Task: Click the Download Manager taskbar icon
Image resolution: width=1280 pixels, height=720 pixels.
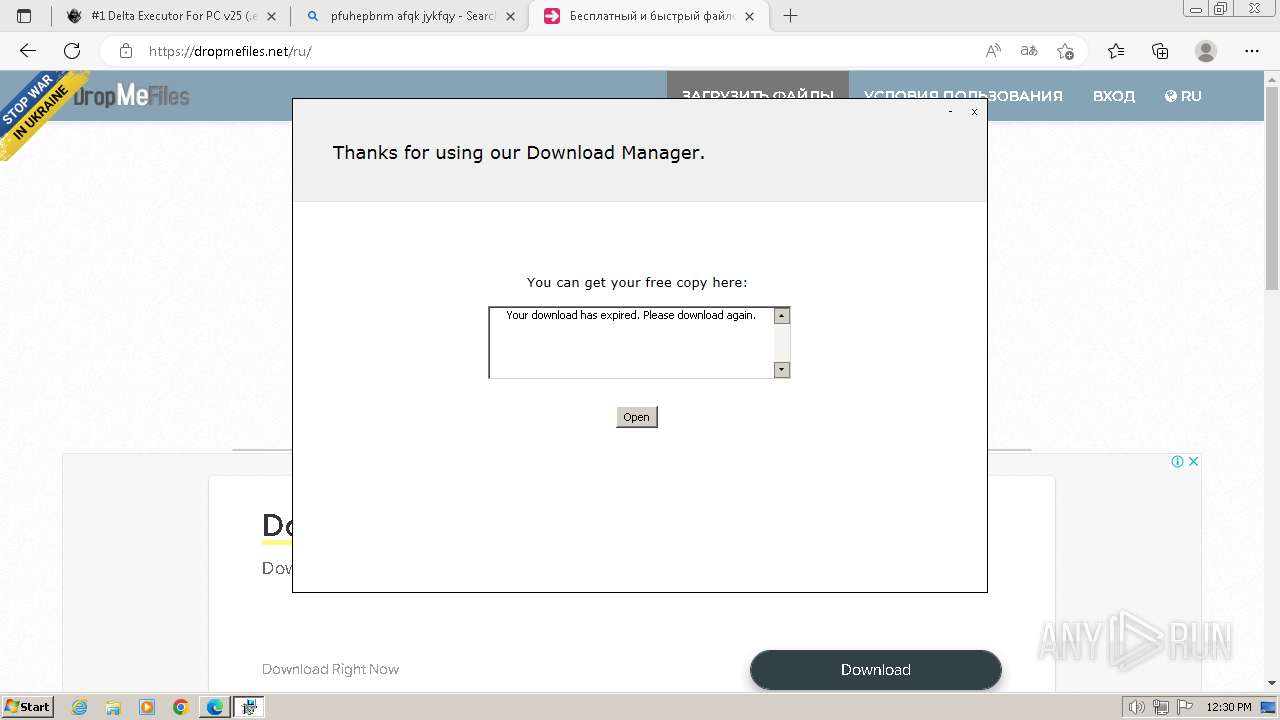Action: tap(250, 707)
